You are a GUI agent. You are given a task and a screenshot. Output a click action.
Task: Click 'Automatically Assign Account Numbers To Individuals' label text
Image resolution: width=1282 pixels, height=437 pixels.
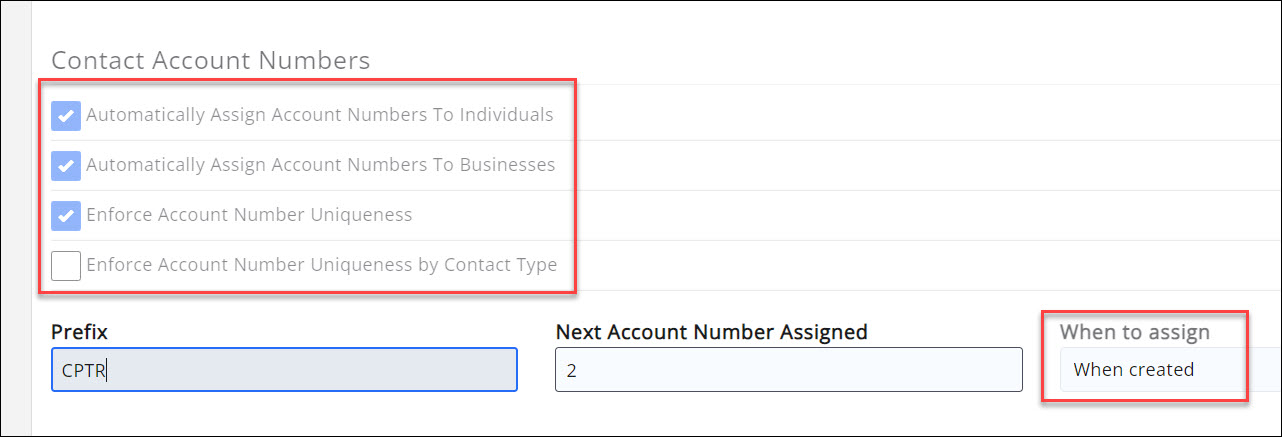pos(320,115)
